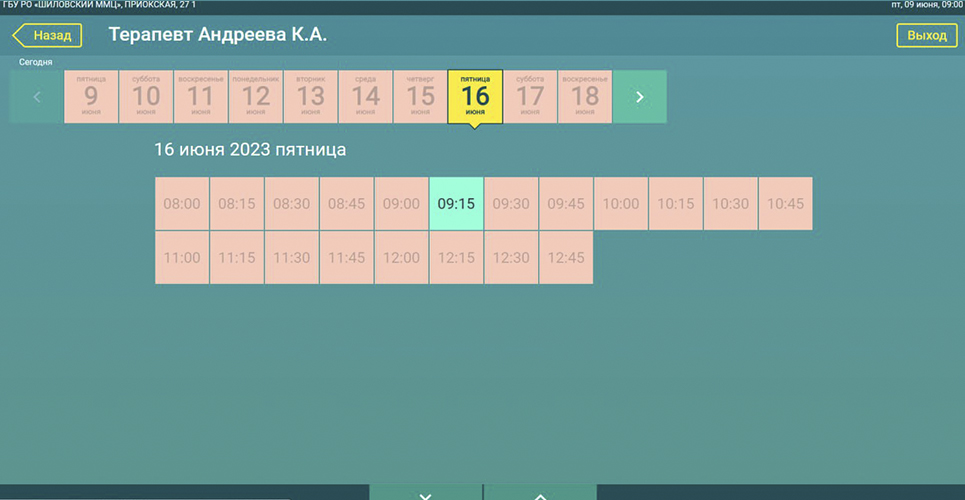Select date 17 июня суббота
This screenshot has width=965, height=500.
click(530, 97)
